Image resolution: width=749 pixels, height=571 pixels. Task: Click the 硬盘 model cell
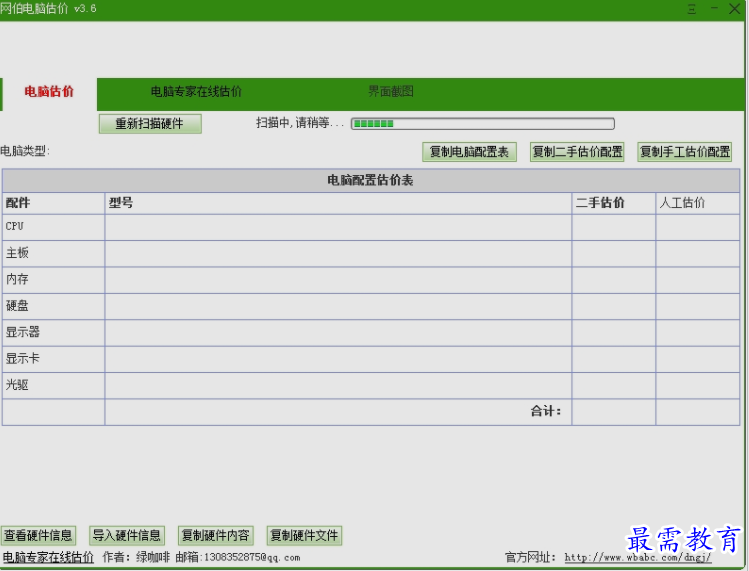(x=338, y=307)
